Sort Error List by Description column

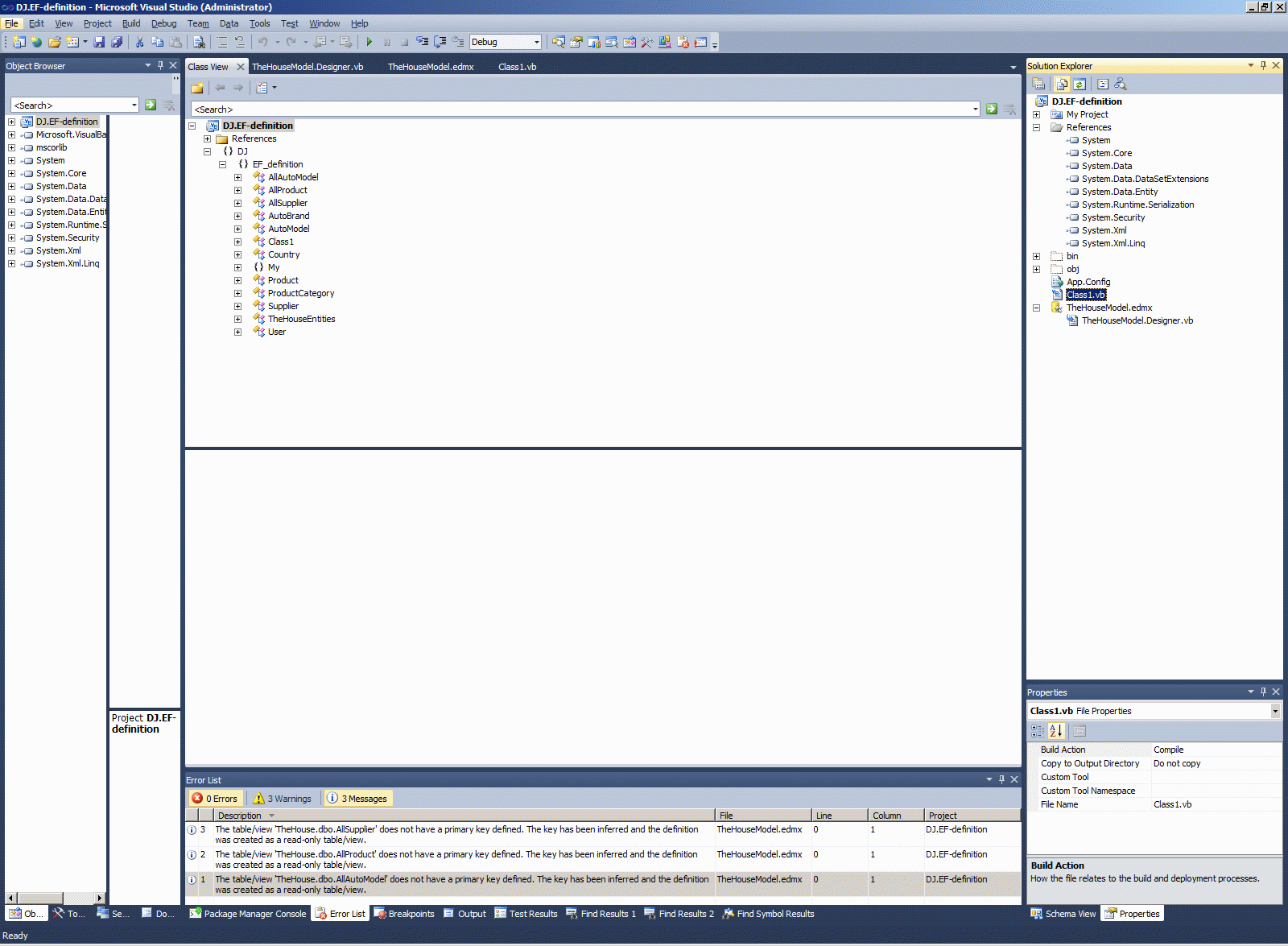coord(464,816)
